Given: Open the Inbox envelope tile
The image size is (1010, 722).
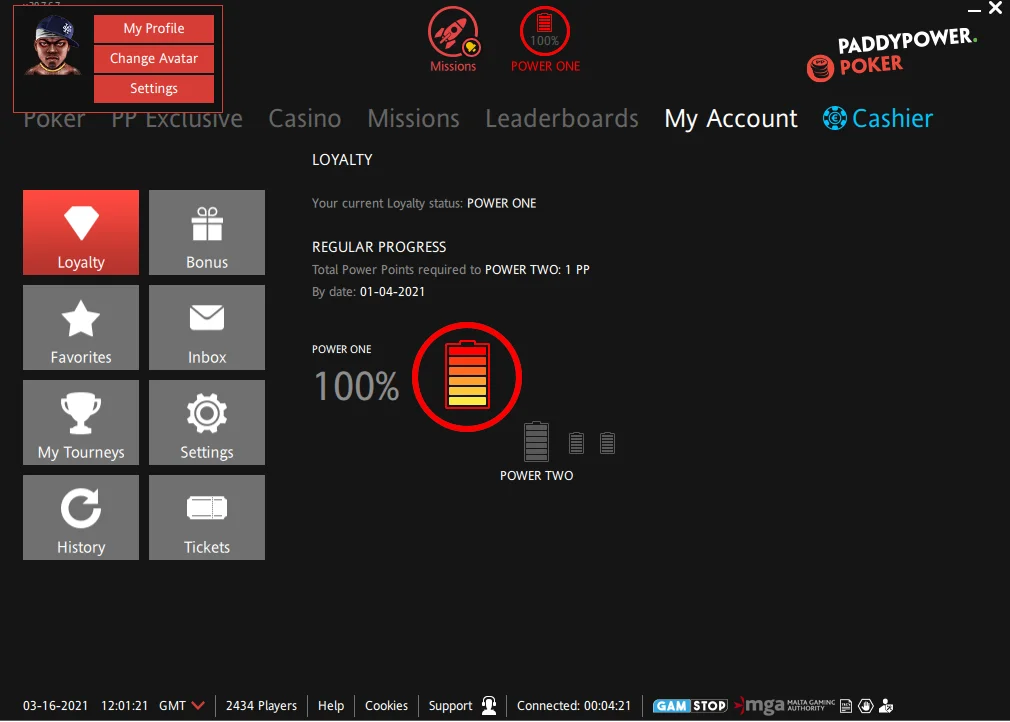Looking at the screenshot, I should 207,327.
